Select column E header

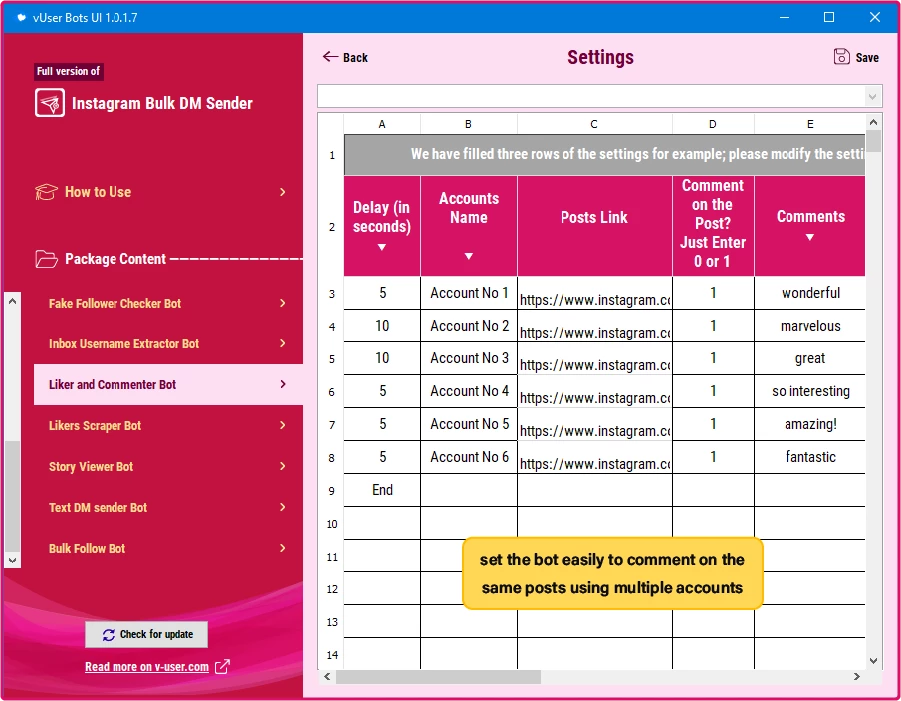click(x=810, y=124)
